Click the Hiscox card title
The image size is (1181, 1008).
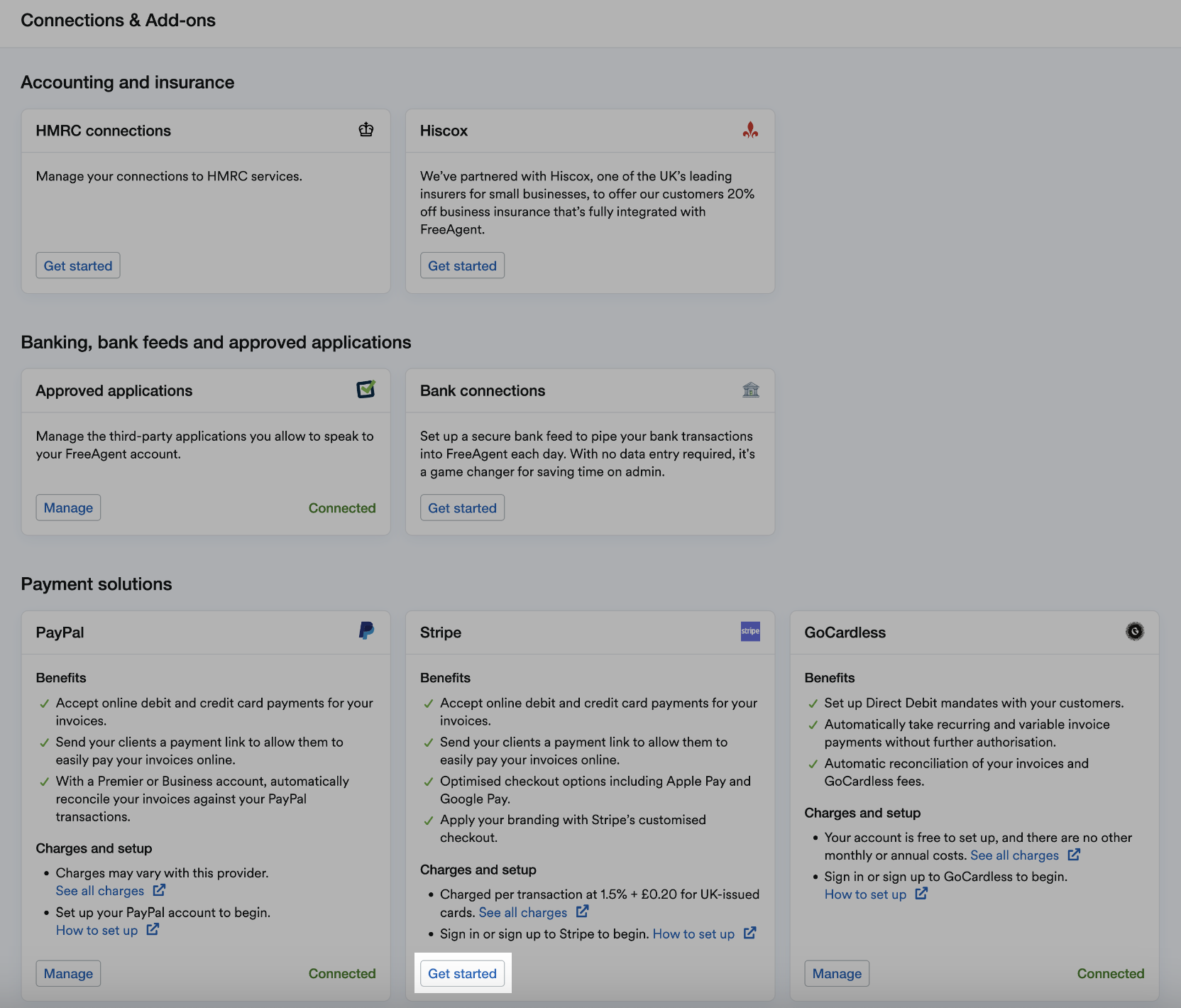(x=444, y=131)
